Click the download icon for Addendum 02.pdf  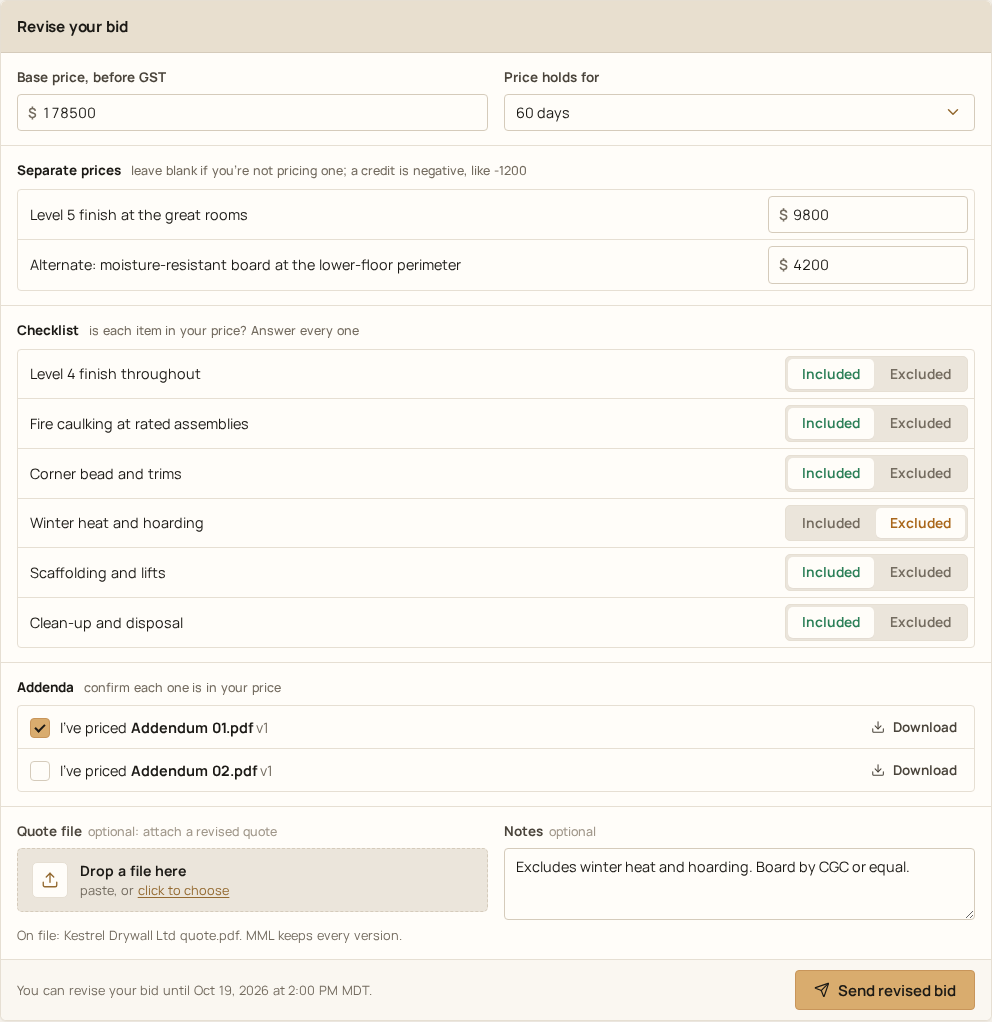point(878,770)
